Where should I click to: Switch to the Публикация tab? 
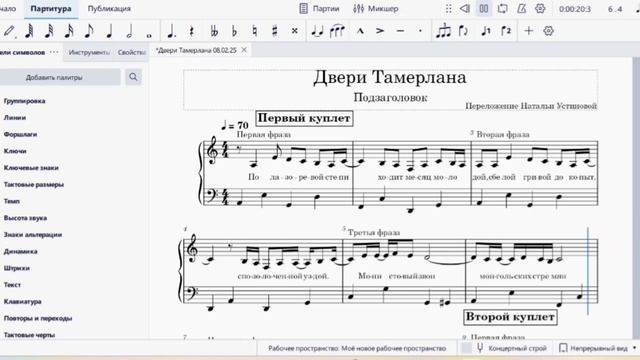pyautogui.click(x=109, y=9)
